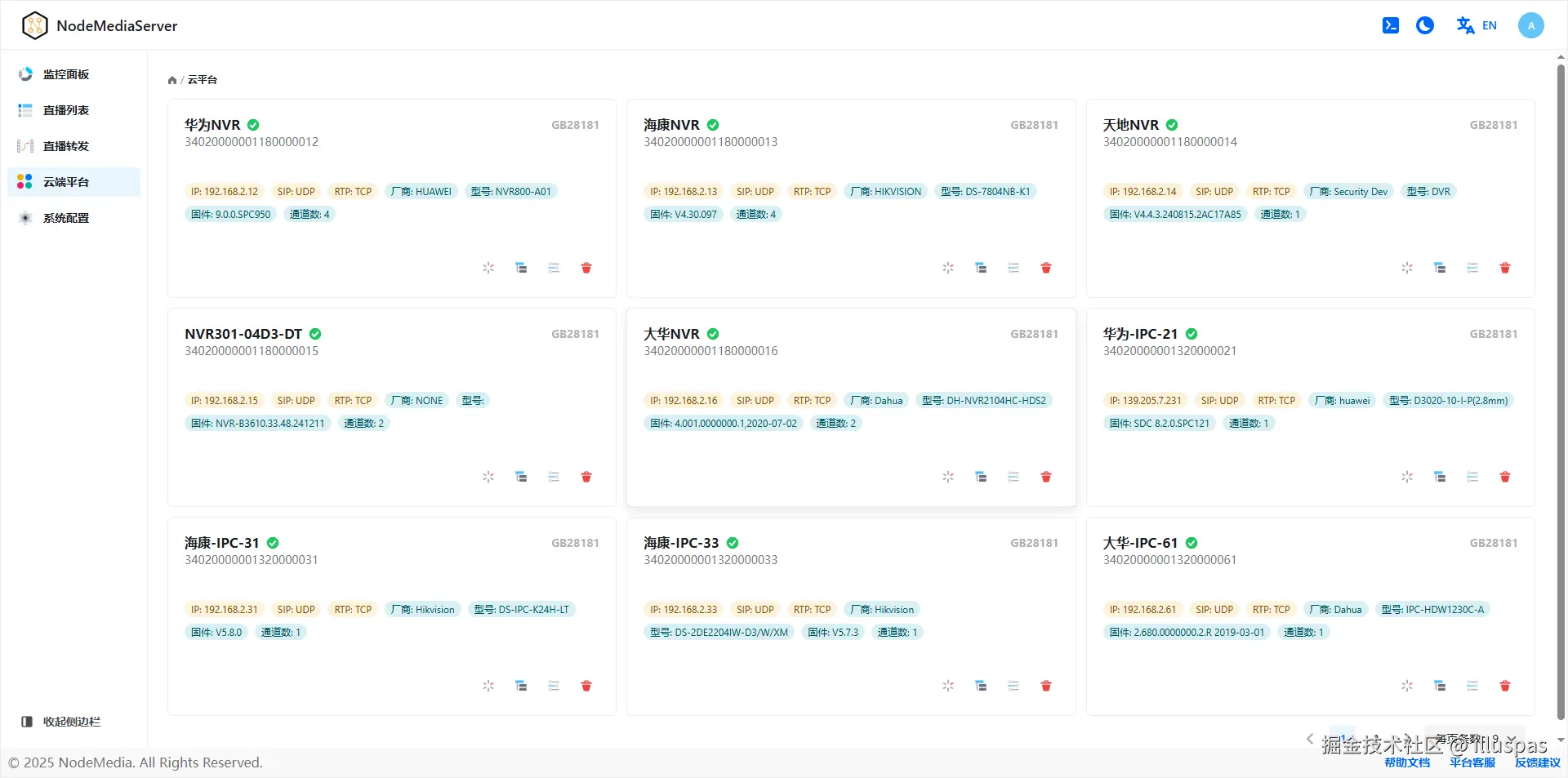Toggle dark mode with the moon icon
The height and width of the screenshot is (778, 1568).
click(x=1425, y=25)
